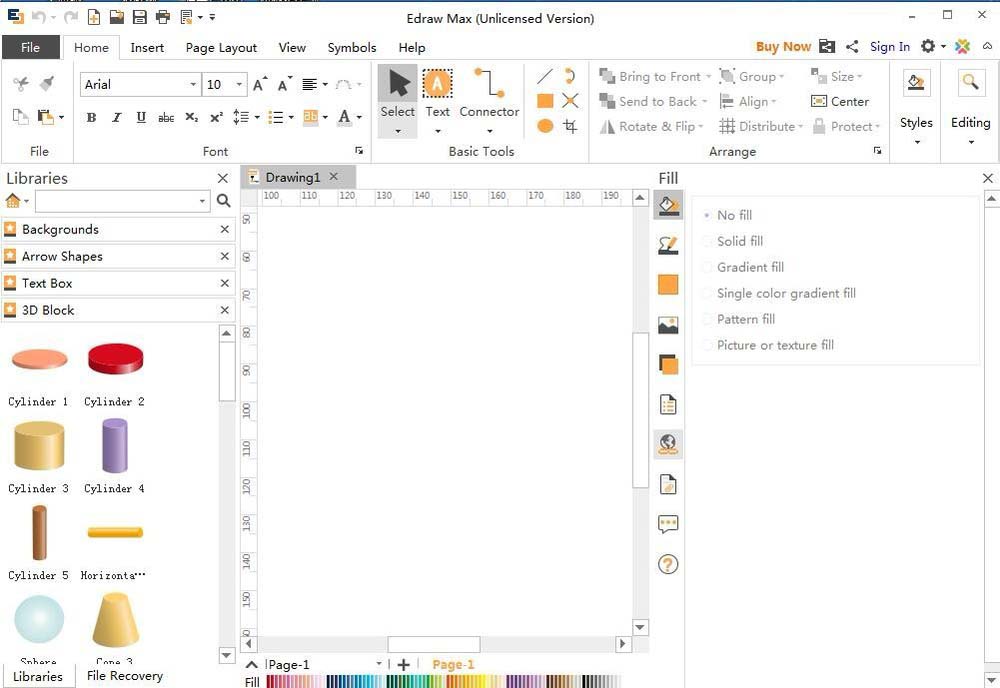
Task: Click the Buy Now link
Action: click(784, 46)
